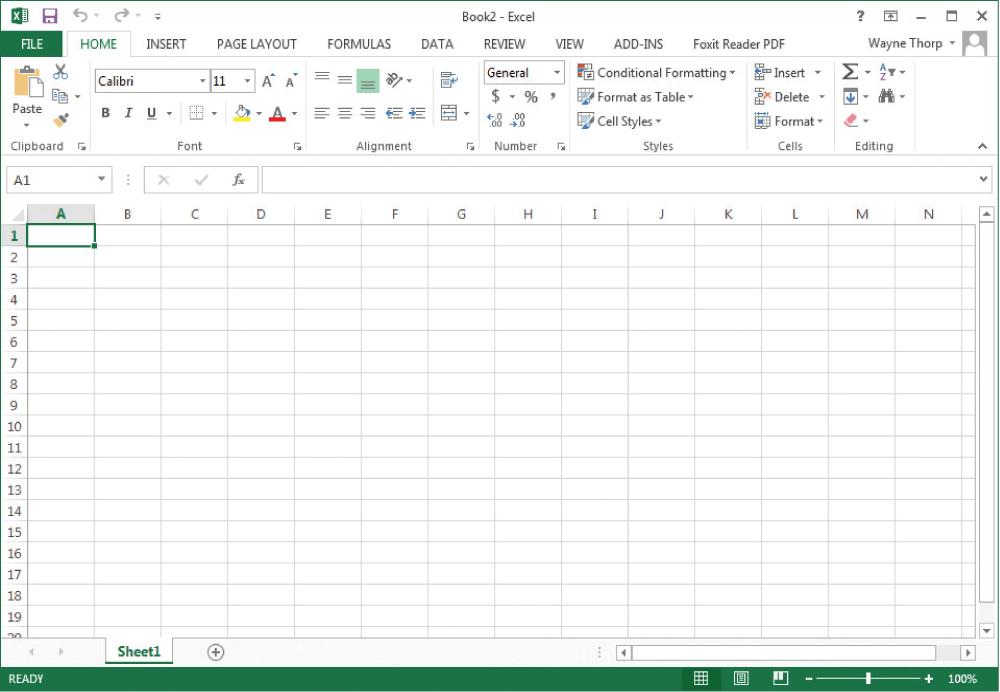Expand the Fill Color options
Image resolution: width=1000 pixels, height=692 pixels.
click(259, 113)
